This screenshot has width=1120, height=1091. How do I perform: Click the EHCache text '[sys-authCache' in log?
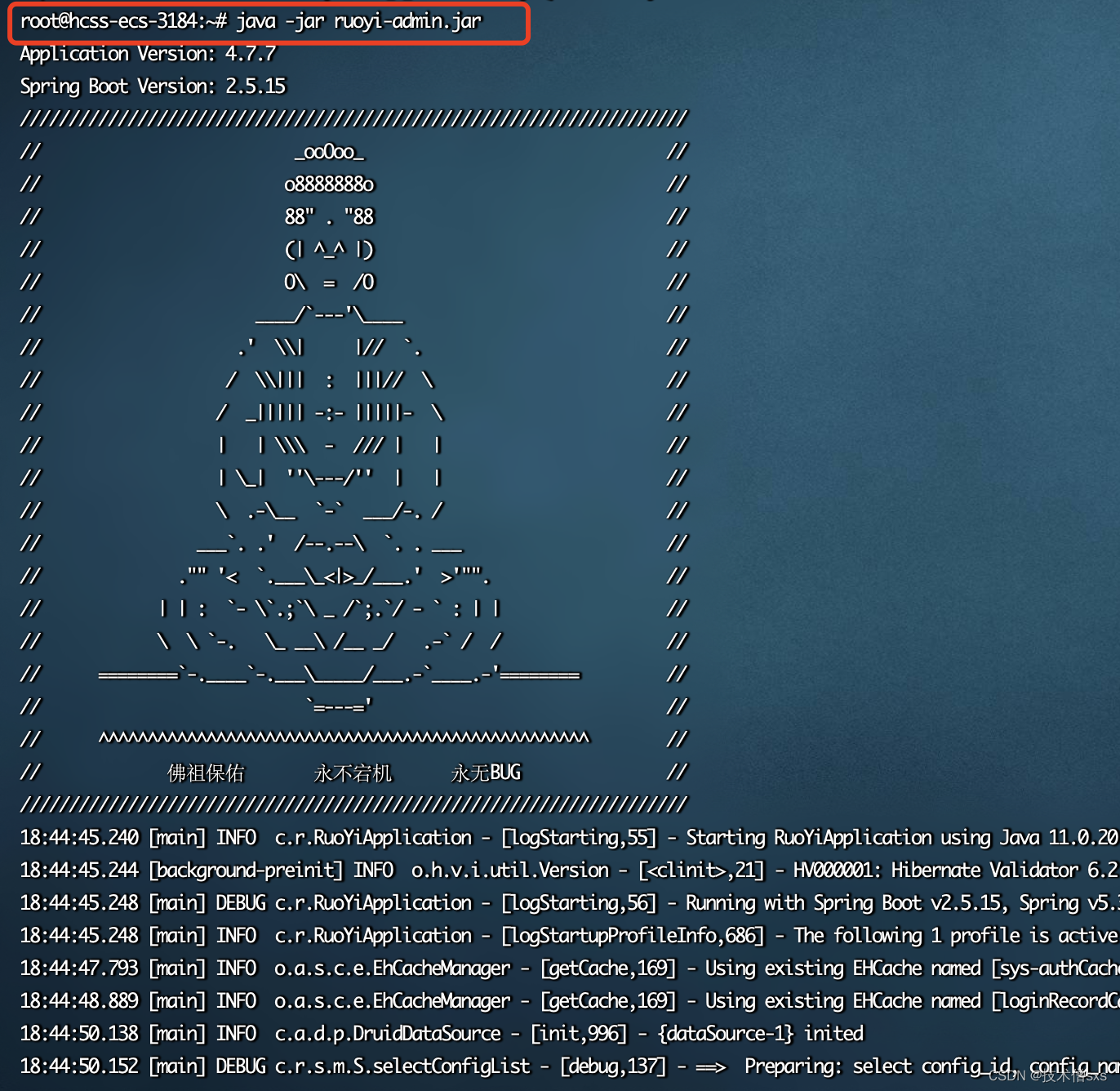(x=1056, y=969)
